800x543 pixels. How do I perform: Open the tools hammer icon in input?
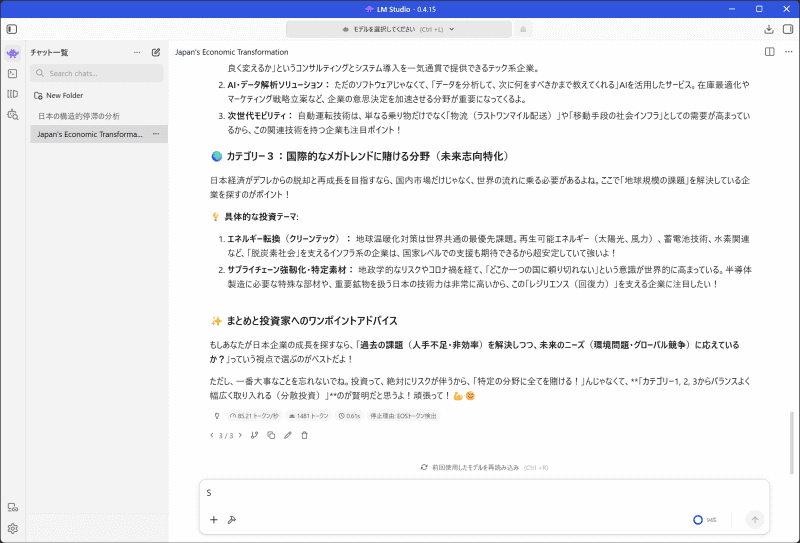point(232,520)
